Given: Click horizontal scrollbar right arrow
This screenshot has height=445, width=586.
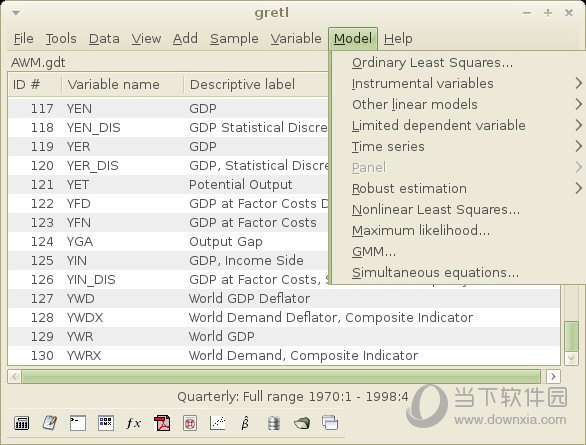Looking at the screenshot, I should (x=553, y=376).
